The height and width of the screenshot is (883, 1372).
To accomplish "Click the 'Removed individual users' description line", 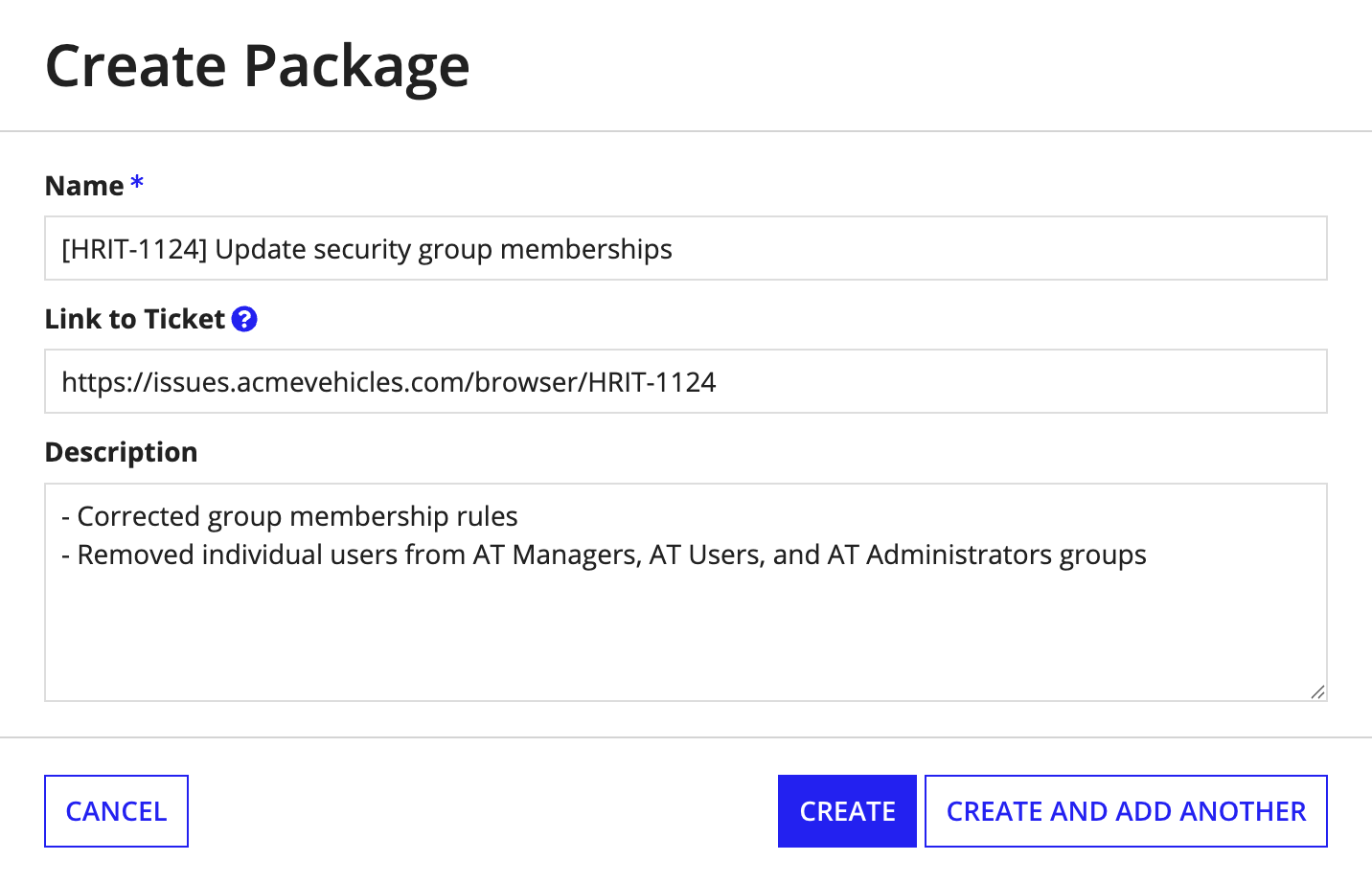I will [604, 555].
